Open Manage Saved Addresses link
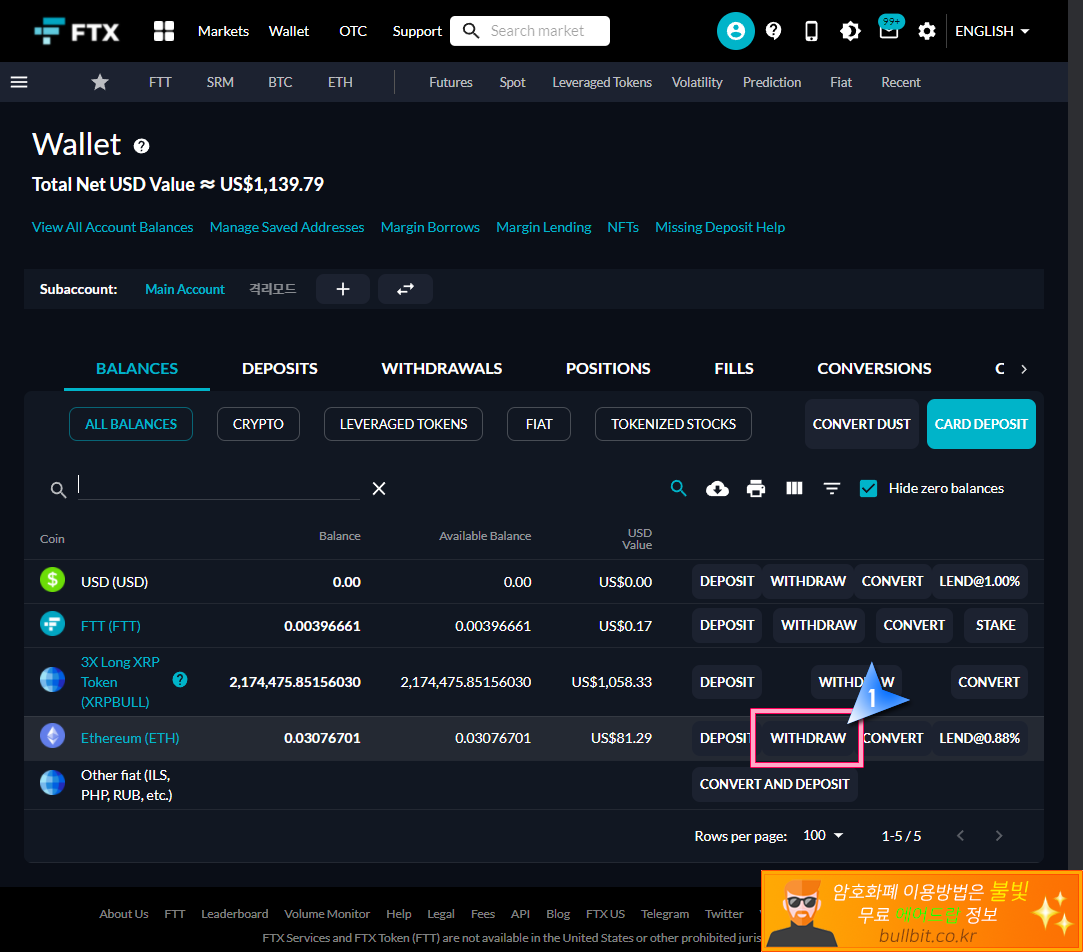This screenshot has width=1083, height=952. tap(287, 227)
